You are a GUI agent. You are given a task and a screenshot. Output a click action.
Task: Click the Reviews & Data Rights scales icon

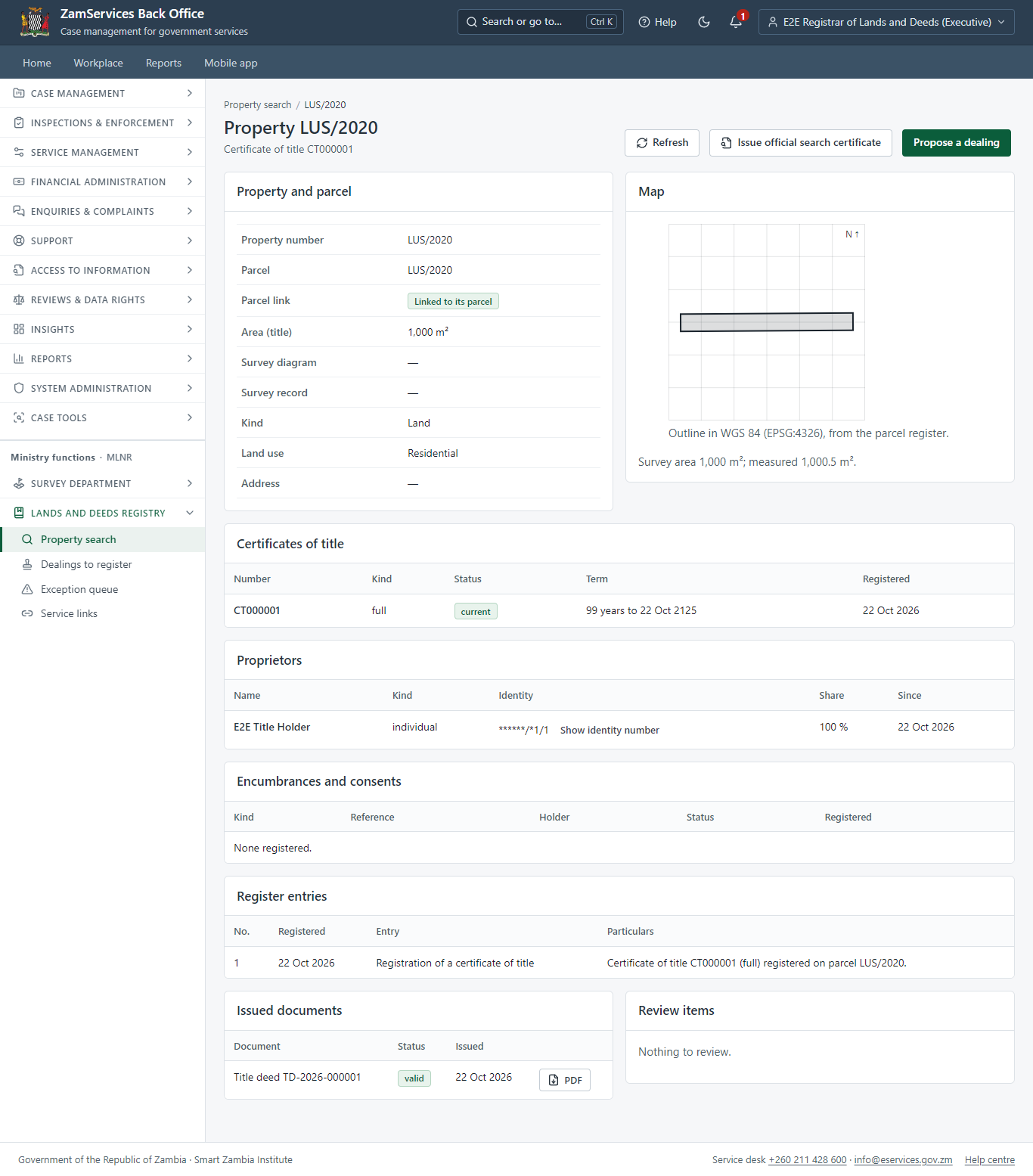pos(19,299)
